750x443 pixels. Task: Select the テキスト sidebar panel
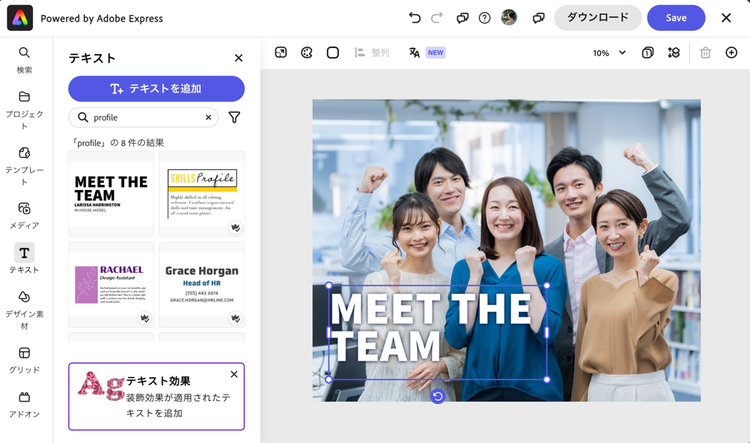[x=24, y=259]
